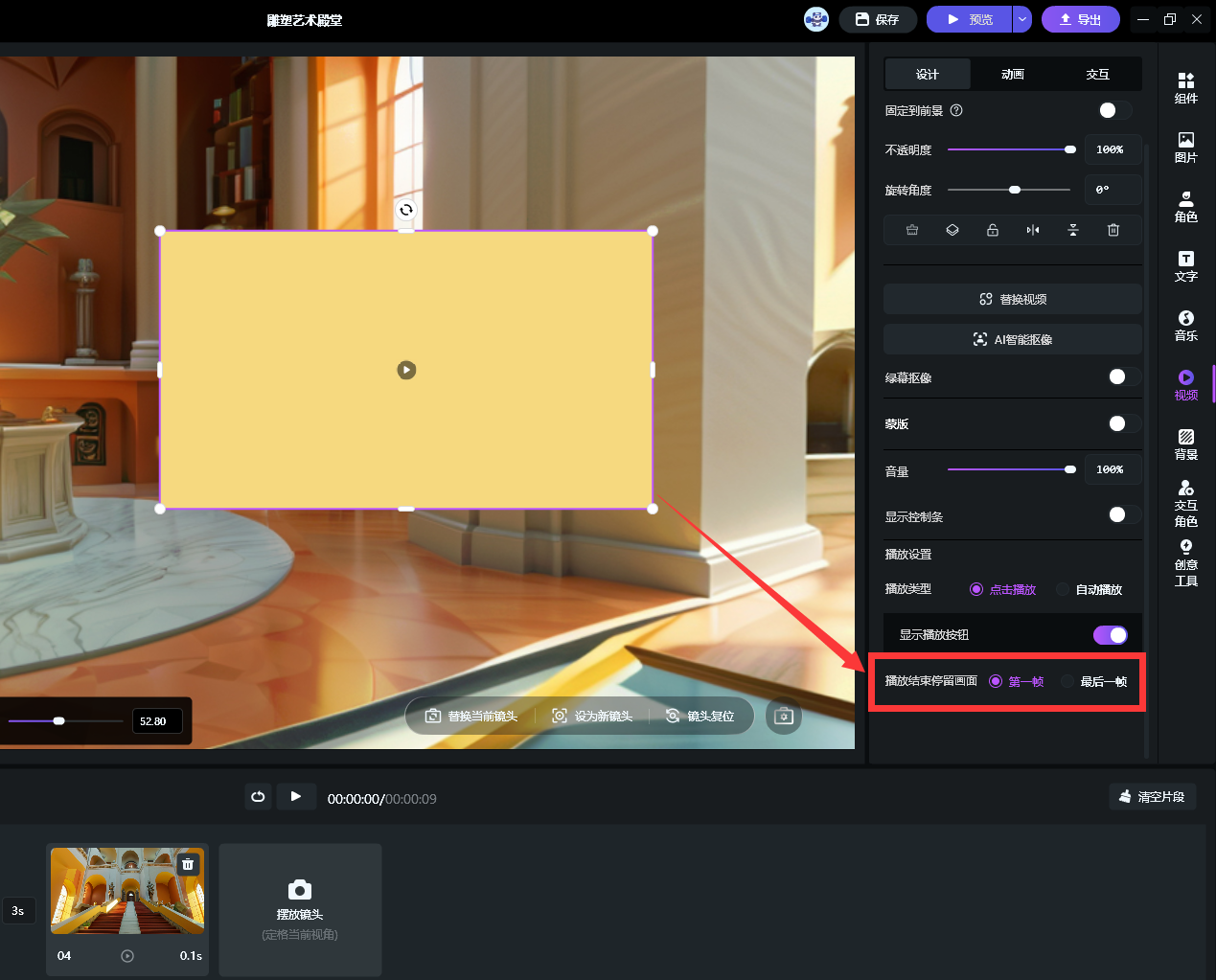Expand the dropdown arrow next to 预览
This screenshot has height=980, width=1216.
[x=1021, y=19]
